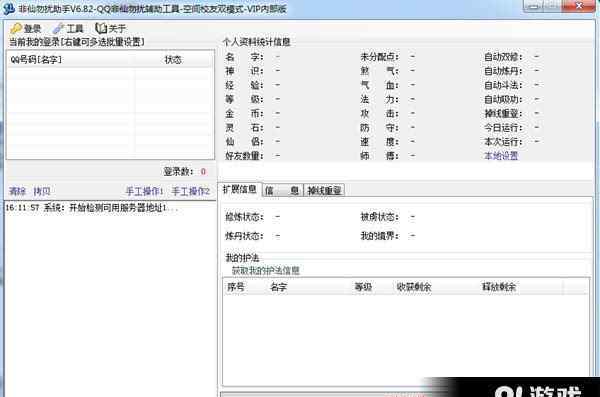
Task: Open 手工操作1 link
Action: 145,191
